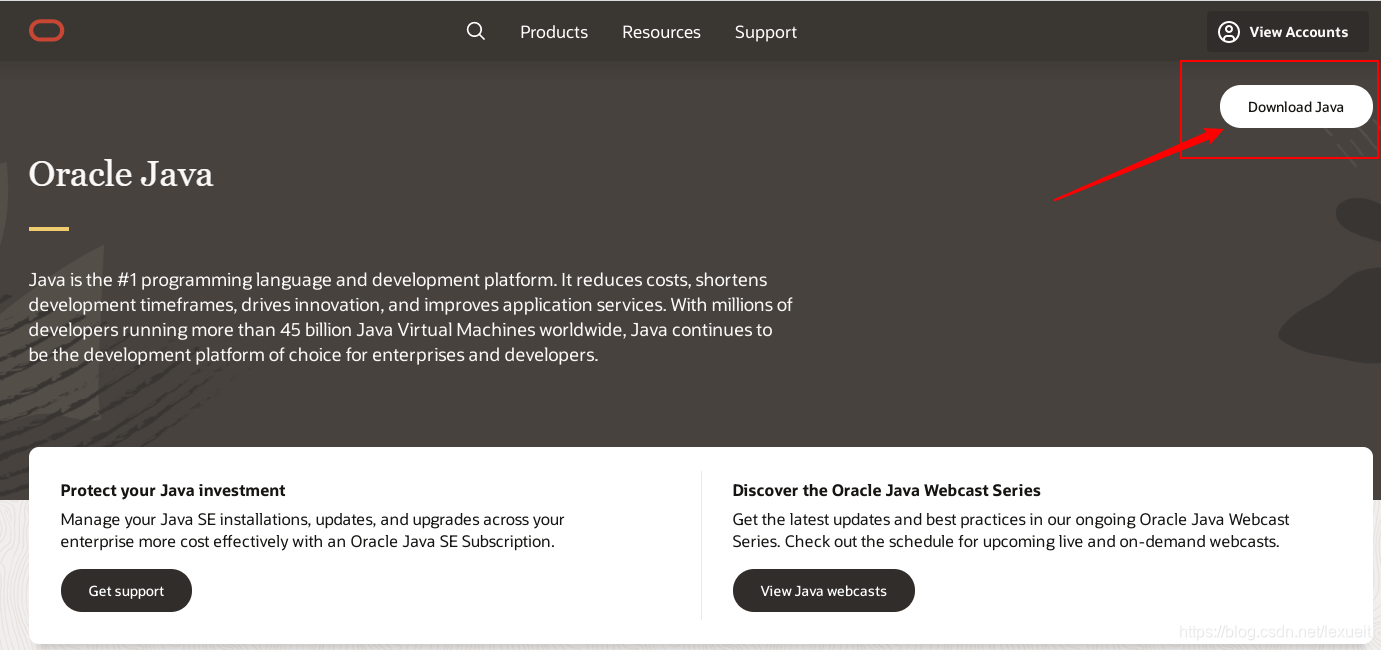Open the Resources menu
This screenshot has width=1381, height=650.
click(661, 32)
